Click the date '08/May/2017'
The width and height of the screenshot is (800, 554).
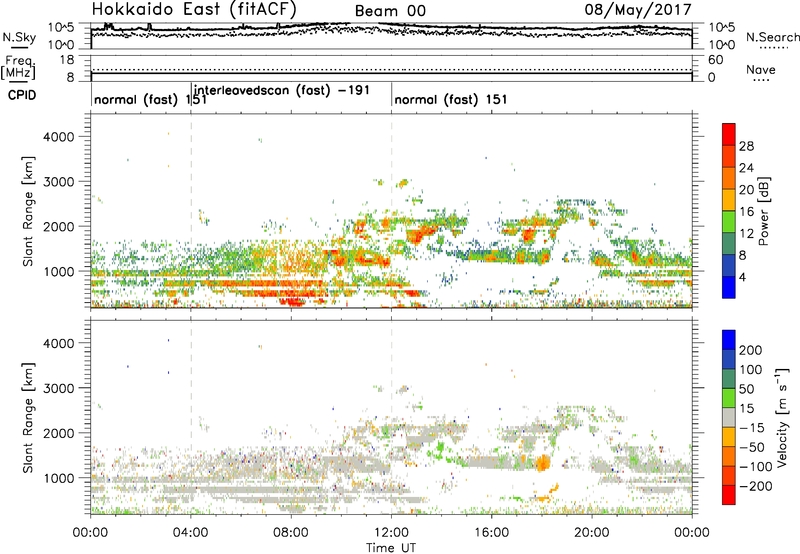[638, 10]
